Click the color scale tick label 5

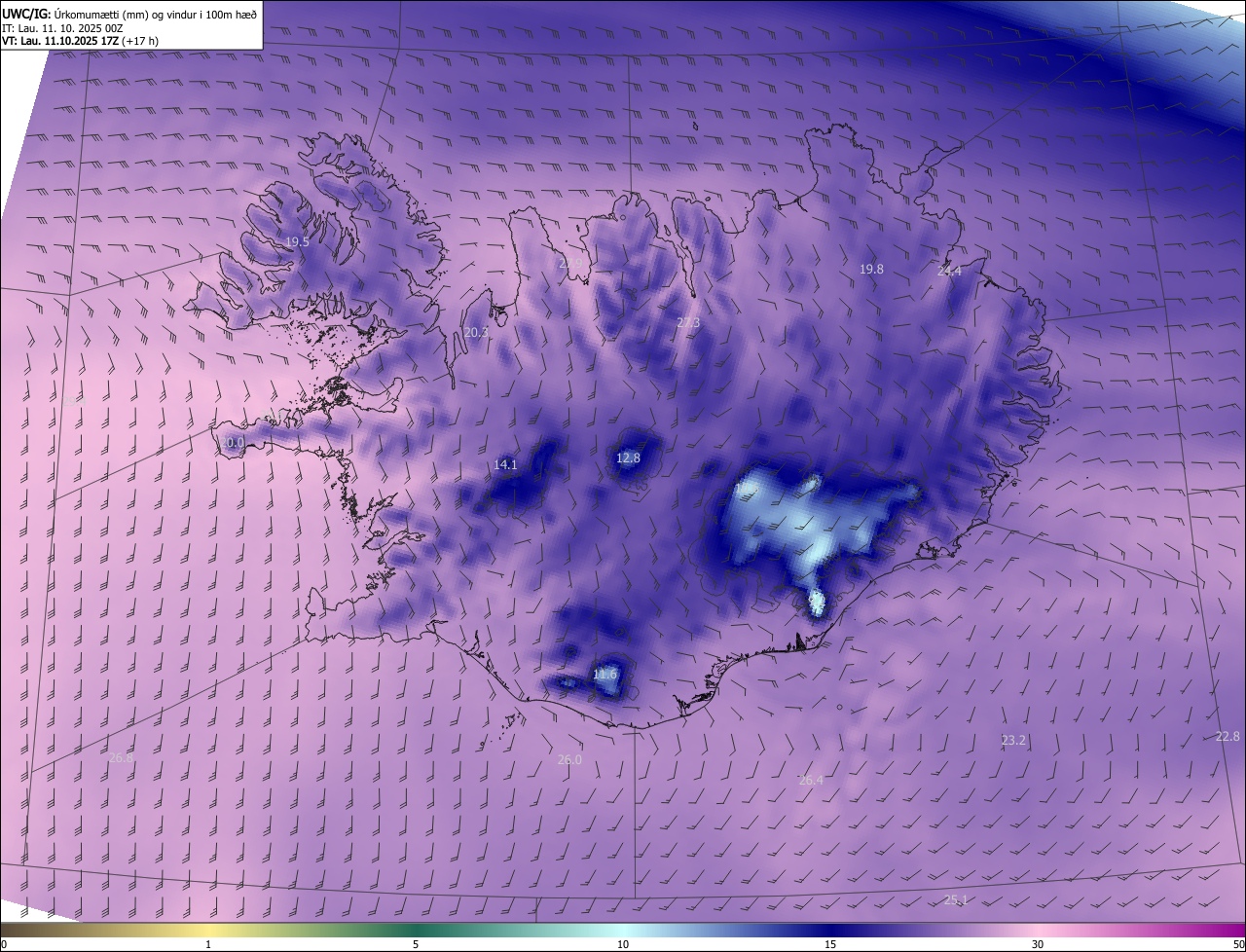416,944
